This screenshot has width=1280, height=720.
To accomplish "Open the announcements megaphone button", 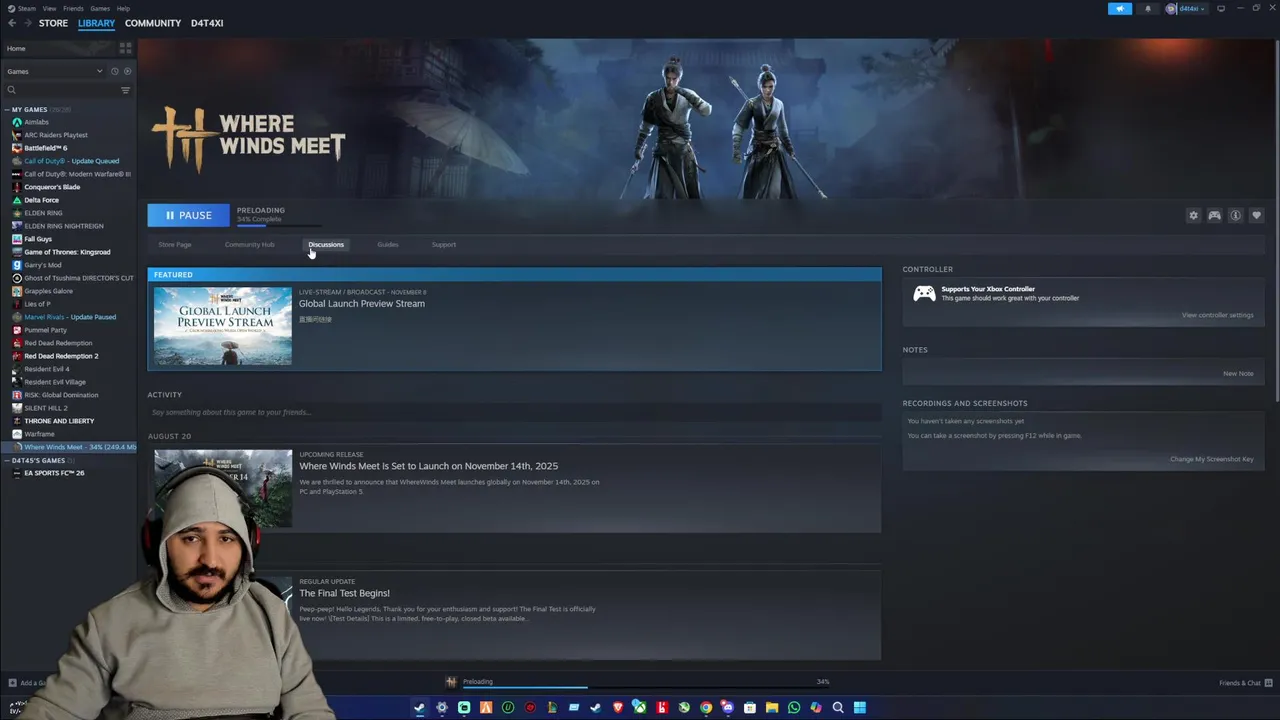I will [1120, 9].
